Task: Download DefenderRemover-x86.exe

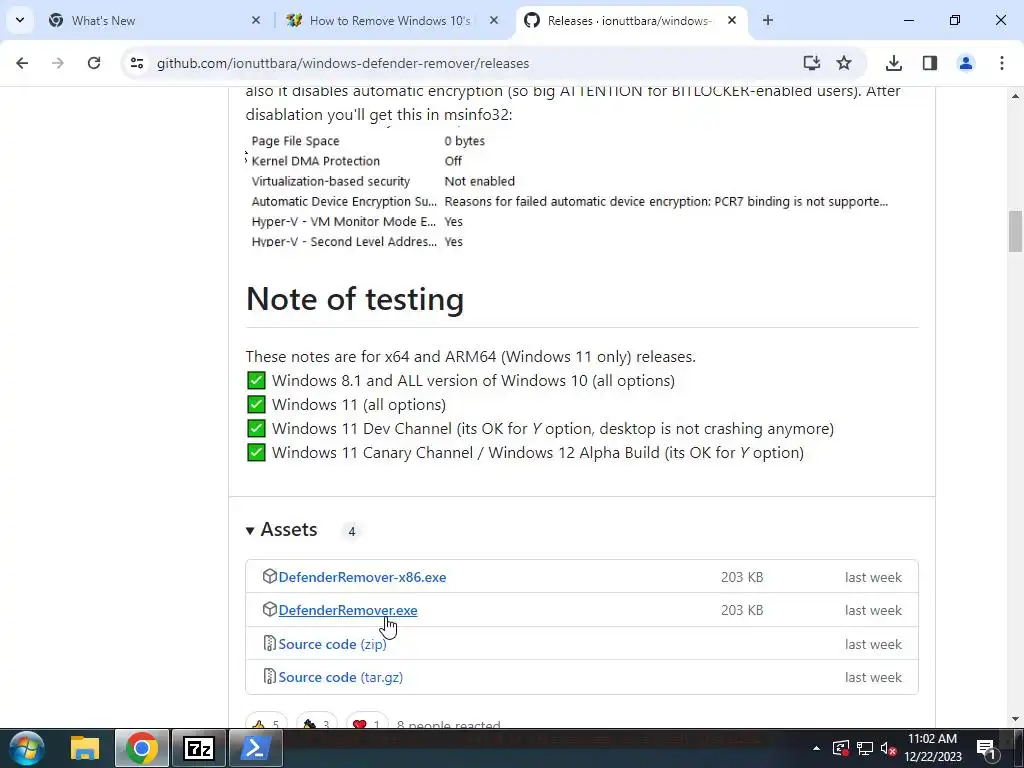Action: [362, 577]
